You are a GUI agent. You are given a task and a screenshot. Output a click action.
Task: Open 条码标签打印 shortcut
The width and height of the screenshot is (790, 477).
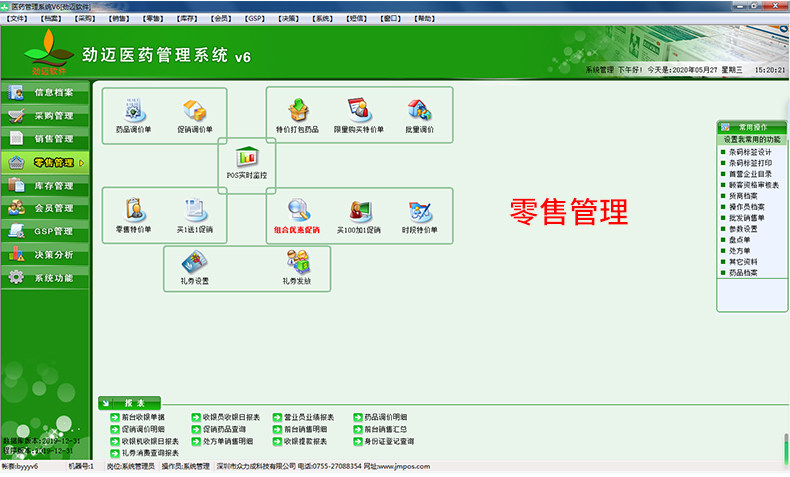click(x=750, y=163)
